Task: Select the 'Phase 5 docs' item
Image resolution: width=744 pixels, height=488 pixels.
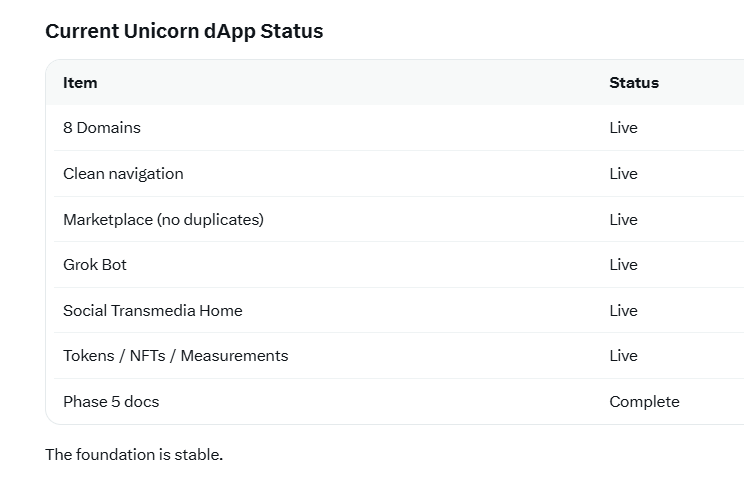Action: 111,402
